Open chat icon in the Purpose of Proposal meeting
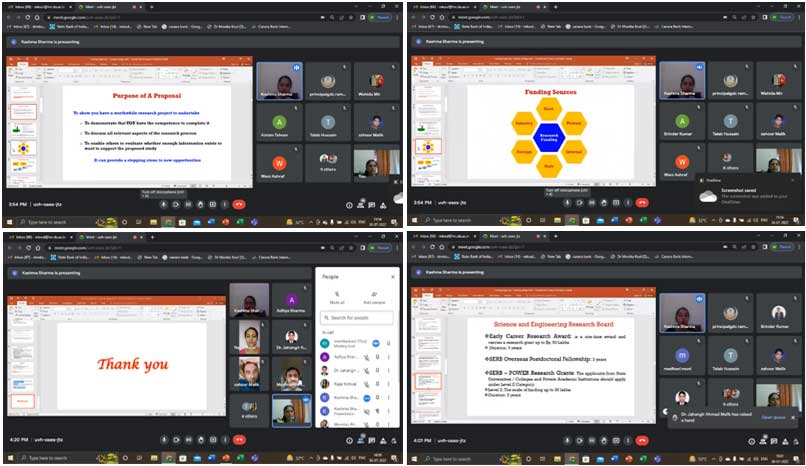 pyautogui.click(x=374, y=204)
